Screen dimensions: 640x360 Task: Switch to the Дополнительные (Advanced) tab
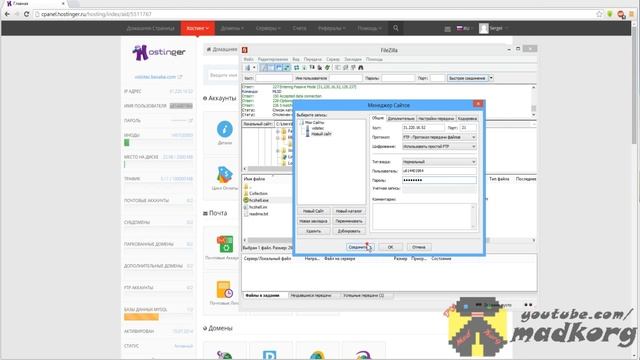pyautogui.click(x=401, y=118)
